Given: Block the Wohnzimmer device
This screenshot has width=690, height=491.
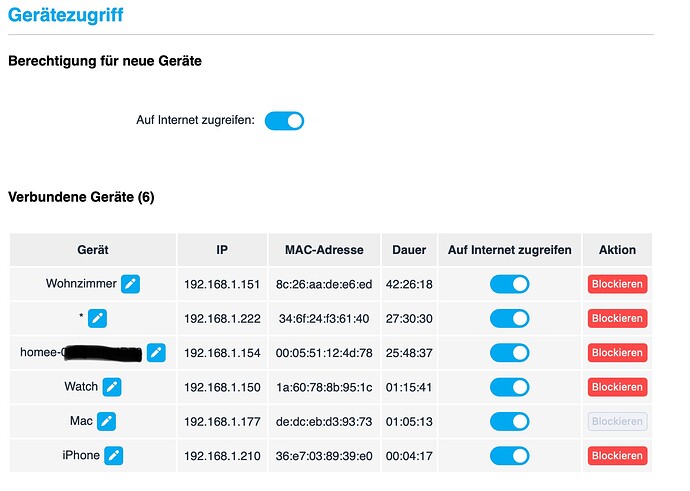Looking at the screenshot, I should pyautogui.click(x=617, y=284).
